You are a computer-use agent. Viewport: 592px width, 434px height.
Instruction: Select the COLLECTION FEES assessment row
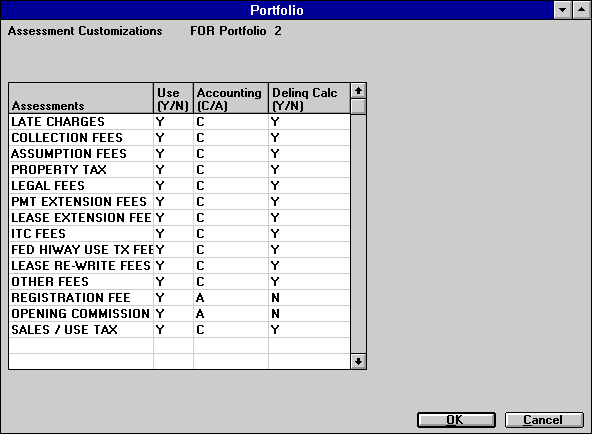pyautogui.click(x=179, y=138)
